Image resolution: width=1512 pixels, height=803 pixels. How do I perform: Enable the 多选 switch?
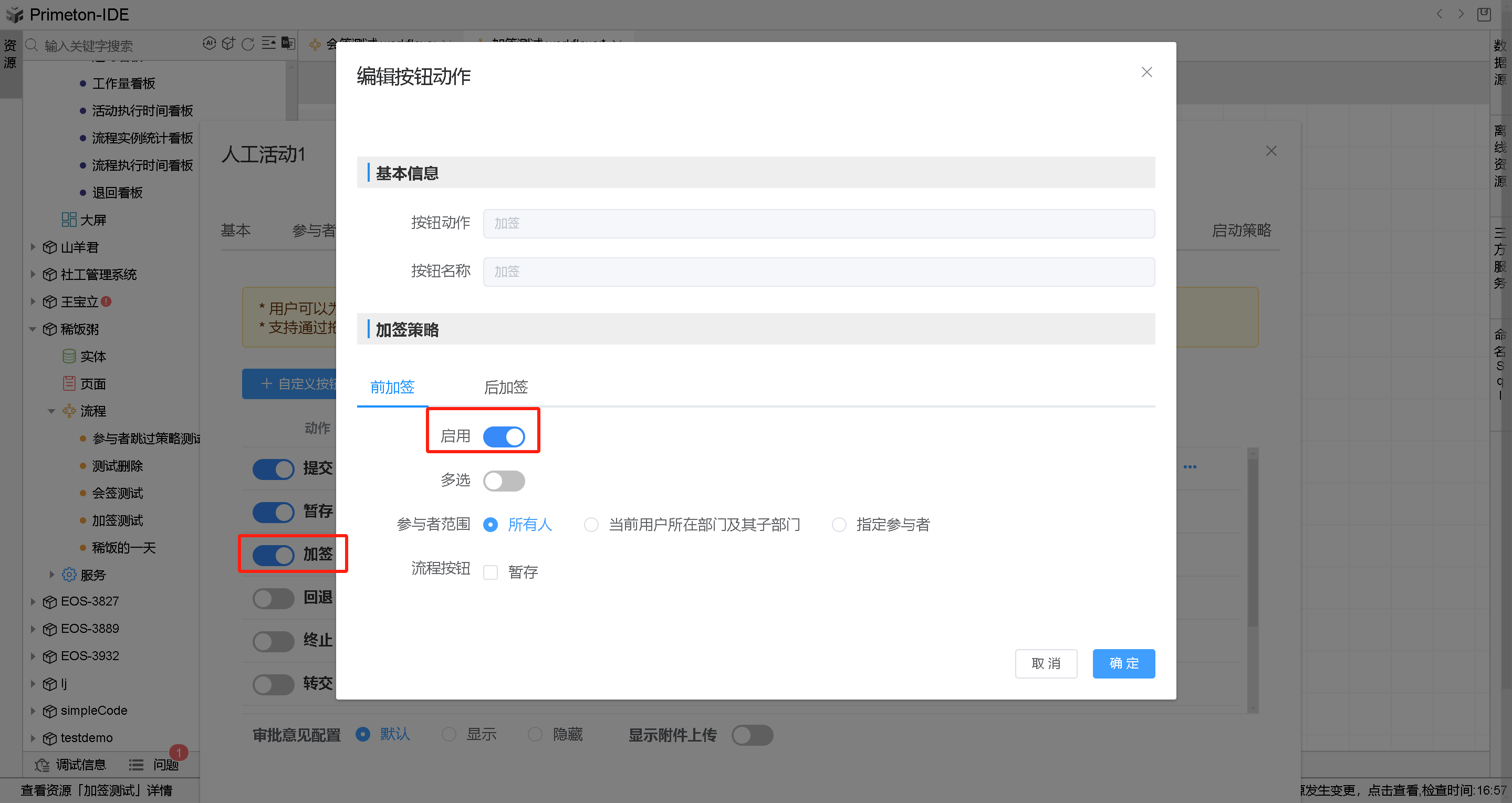tap(503, 481)
